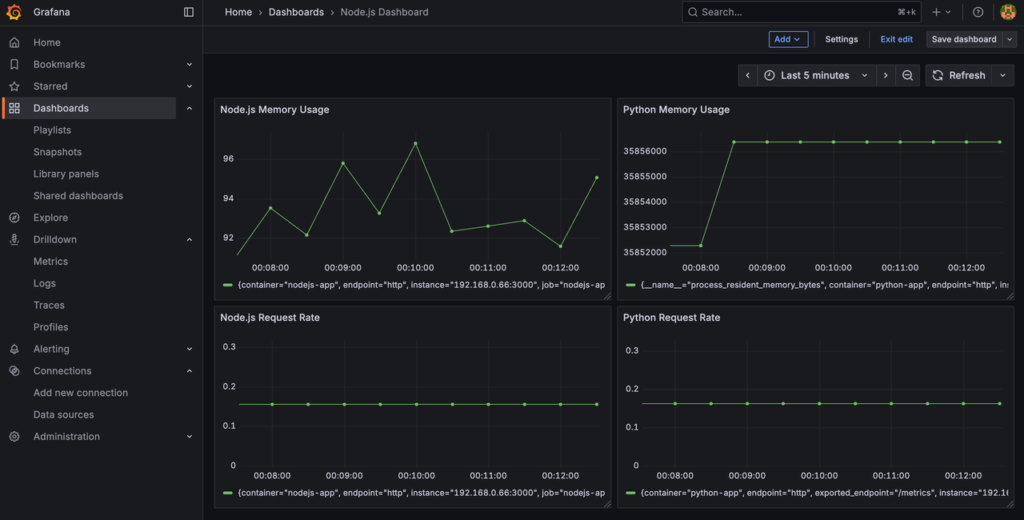Click the plus new item icon
This screenshot has width=1024, height=520.
tap(936, 12)
